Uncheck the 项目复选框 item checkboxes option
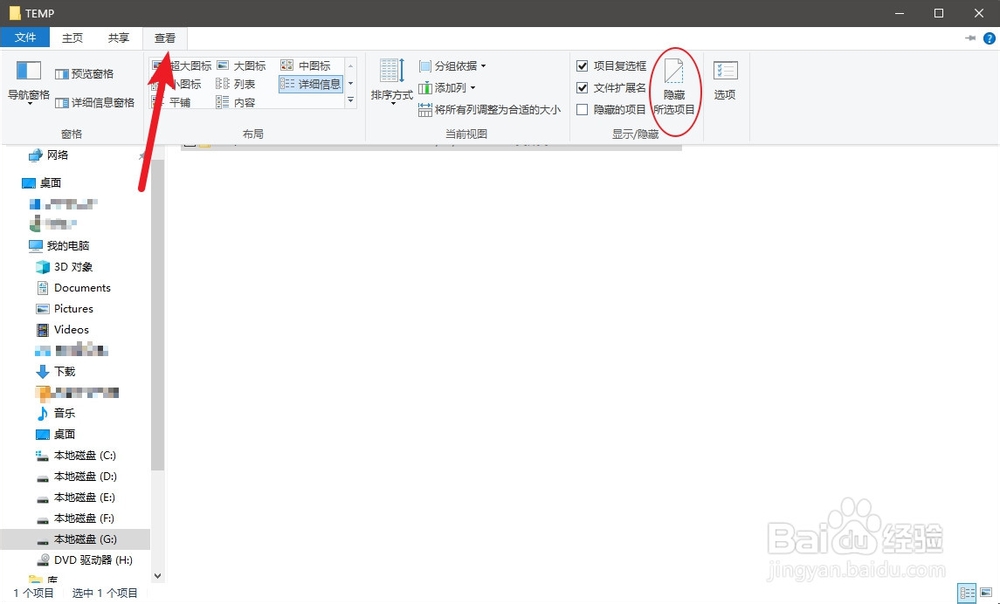 pyautogui.click(x=583, y=66)
